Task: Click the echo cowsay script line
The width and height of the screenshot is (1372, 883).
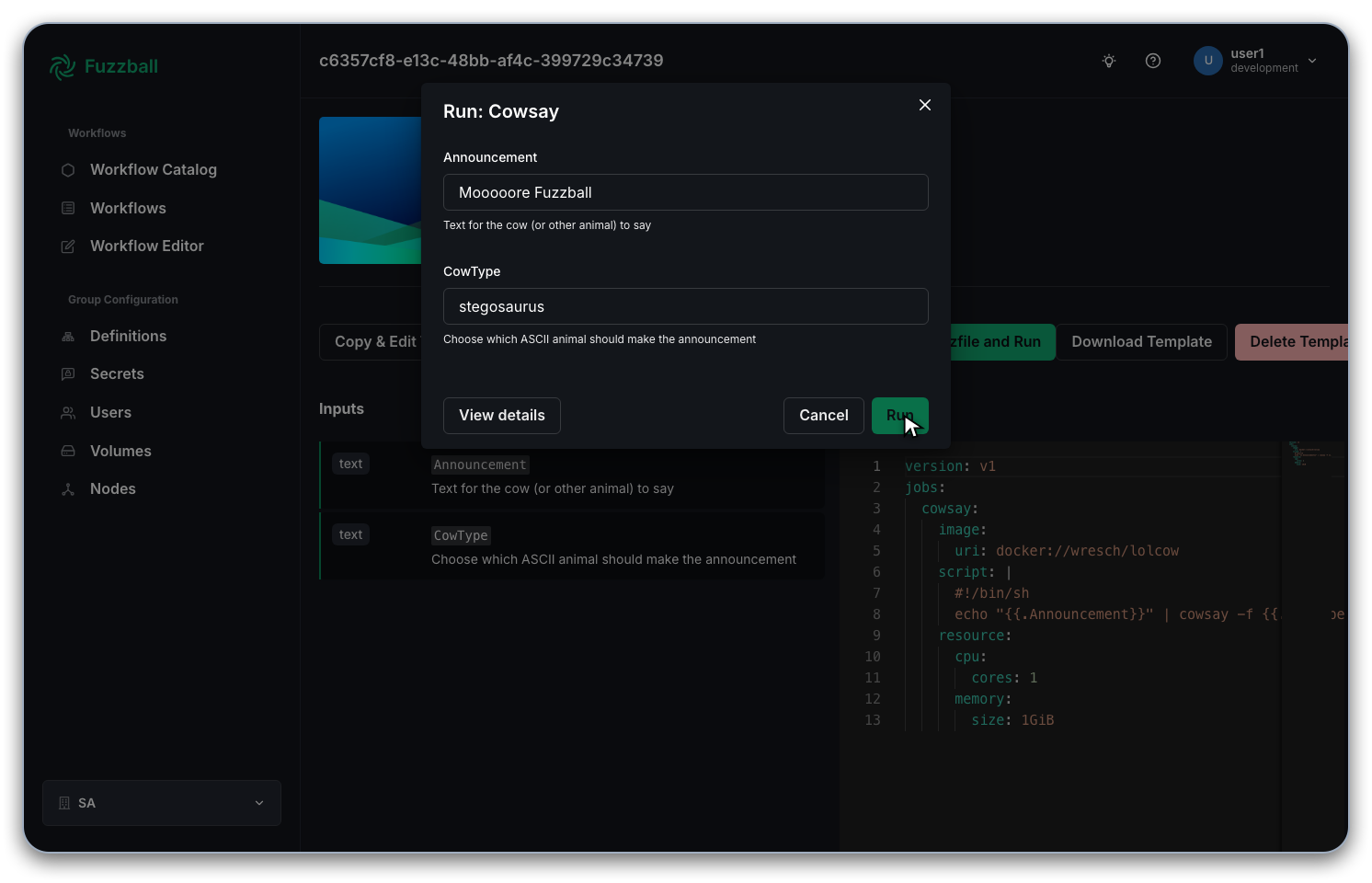Action: point(1116,614)
